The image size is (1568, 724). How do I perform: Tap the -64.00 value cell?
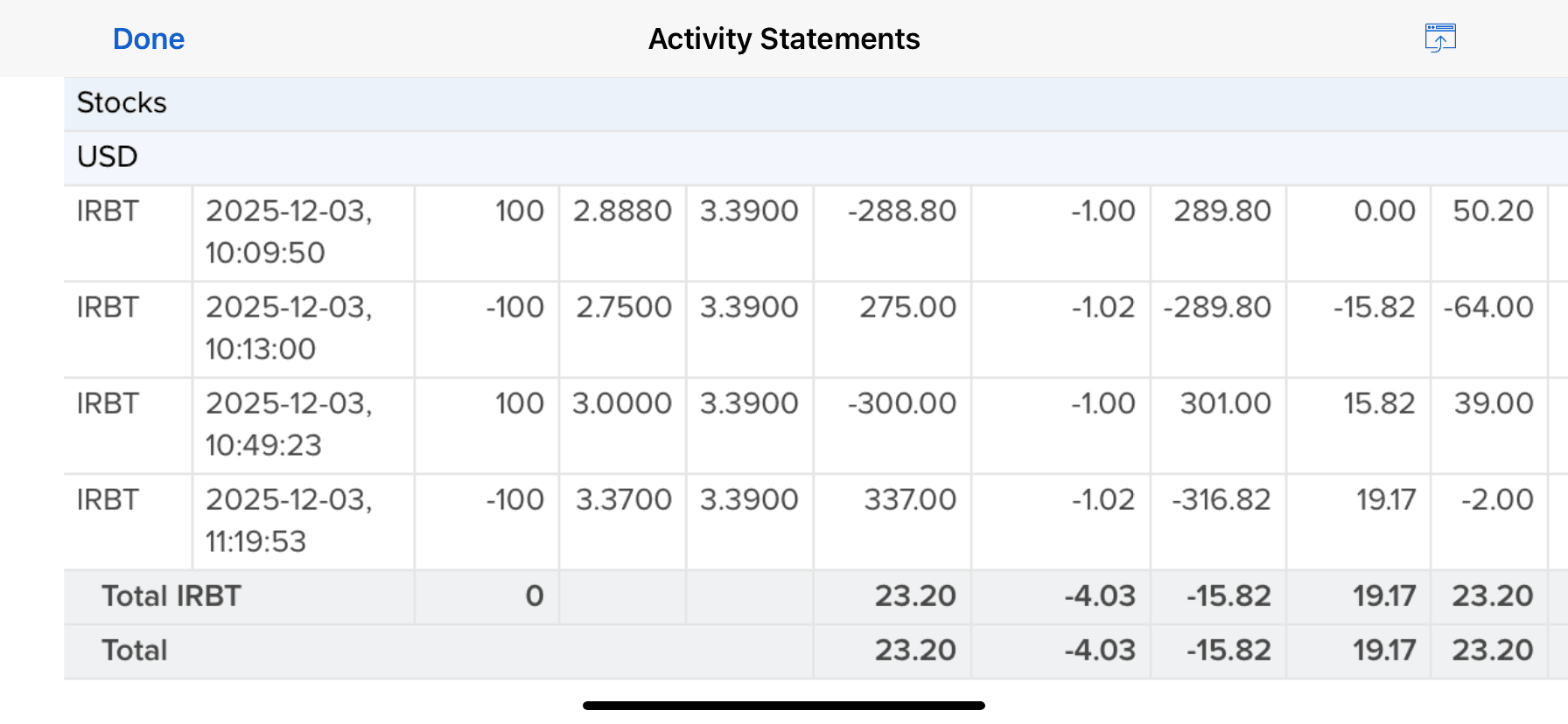point(1488,308)
